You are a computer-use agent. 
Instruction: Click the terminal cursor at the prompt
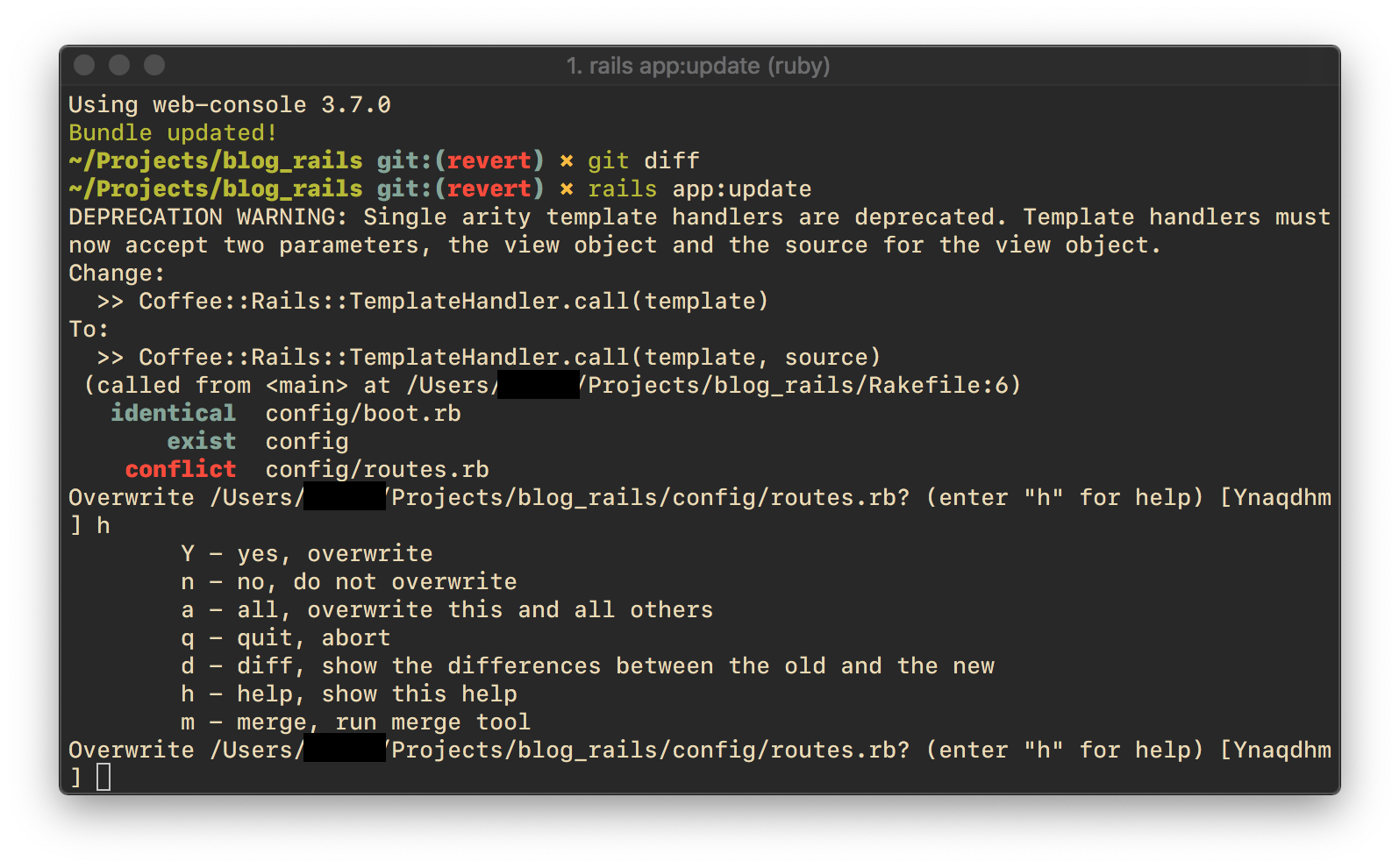coord(103,777)
